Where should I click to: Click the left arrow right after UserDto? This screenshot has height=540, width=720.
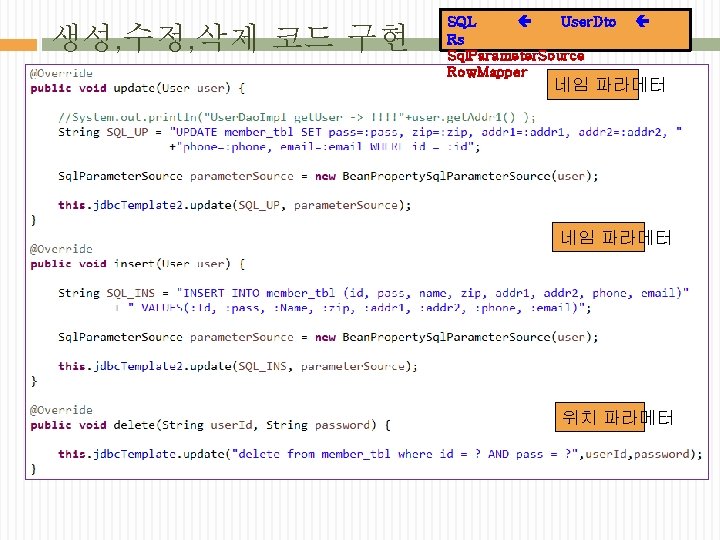click(x=642, y=21)
